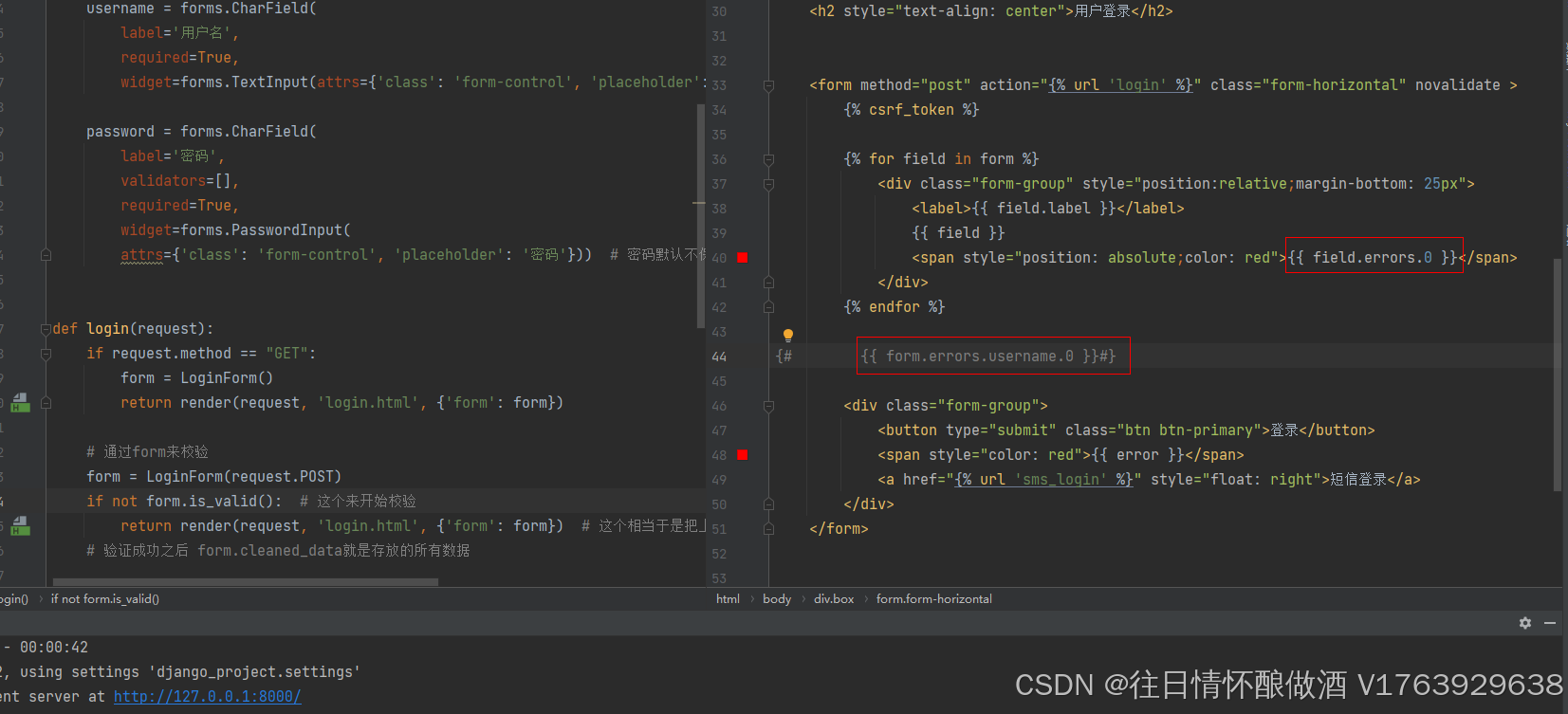Click the 'btn btn-primary' class value
1568x714 pixels.
pyautogui.click(x=1189, y=430)
